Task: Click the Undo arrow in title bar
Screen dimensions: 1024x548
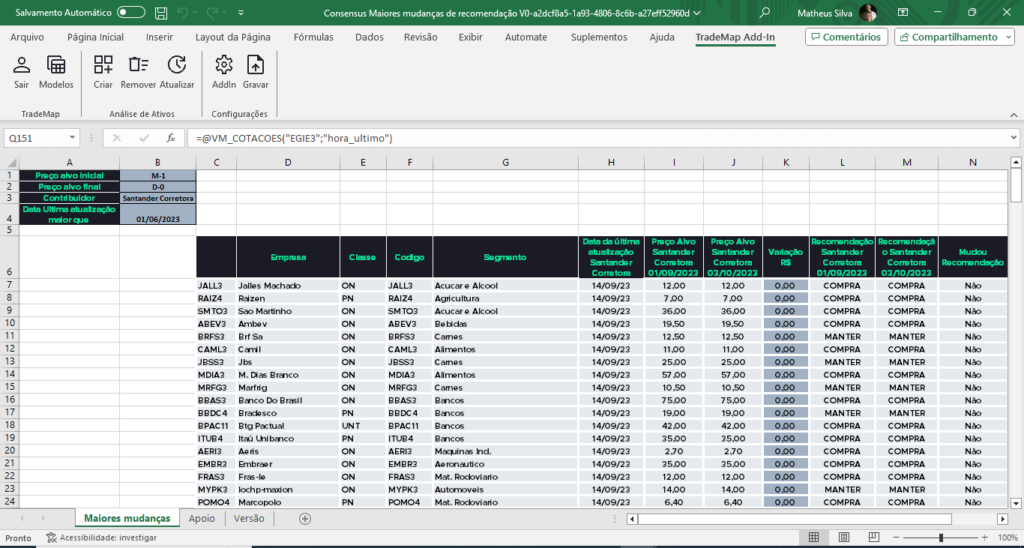Action: coord(184,12)
